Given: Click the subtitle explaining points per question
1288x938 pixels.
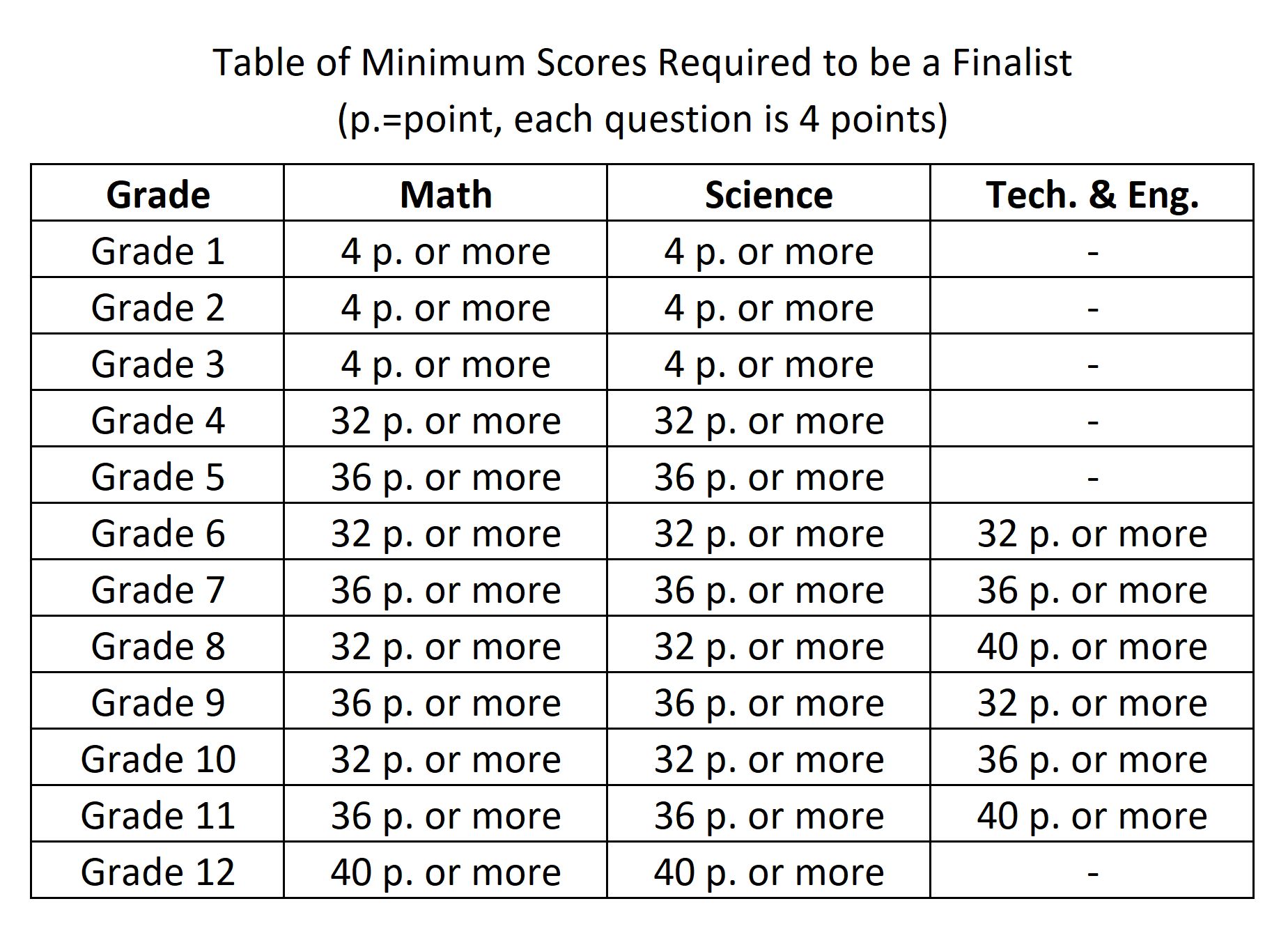Looking at the screenshot, I should coord(642,119).
